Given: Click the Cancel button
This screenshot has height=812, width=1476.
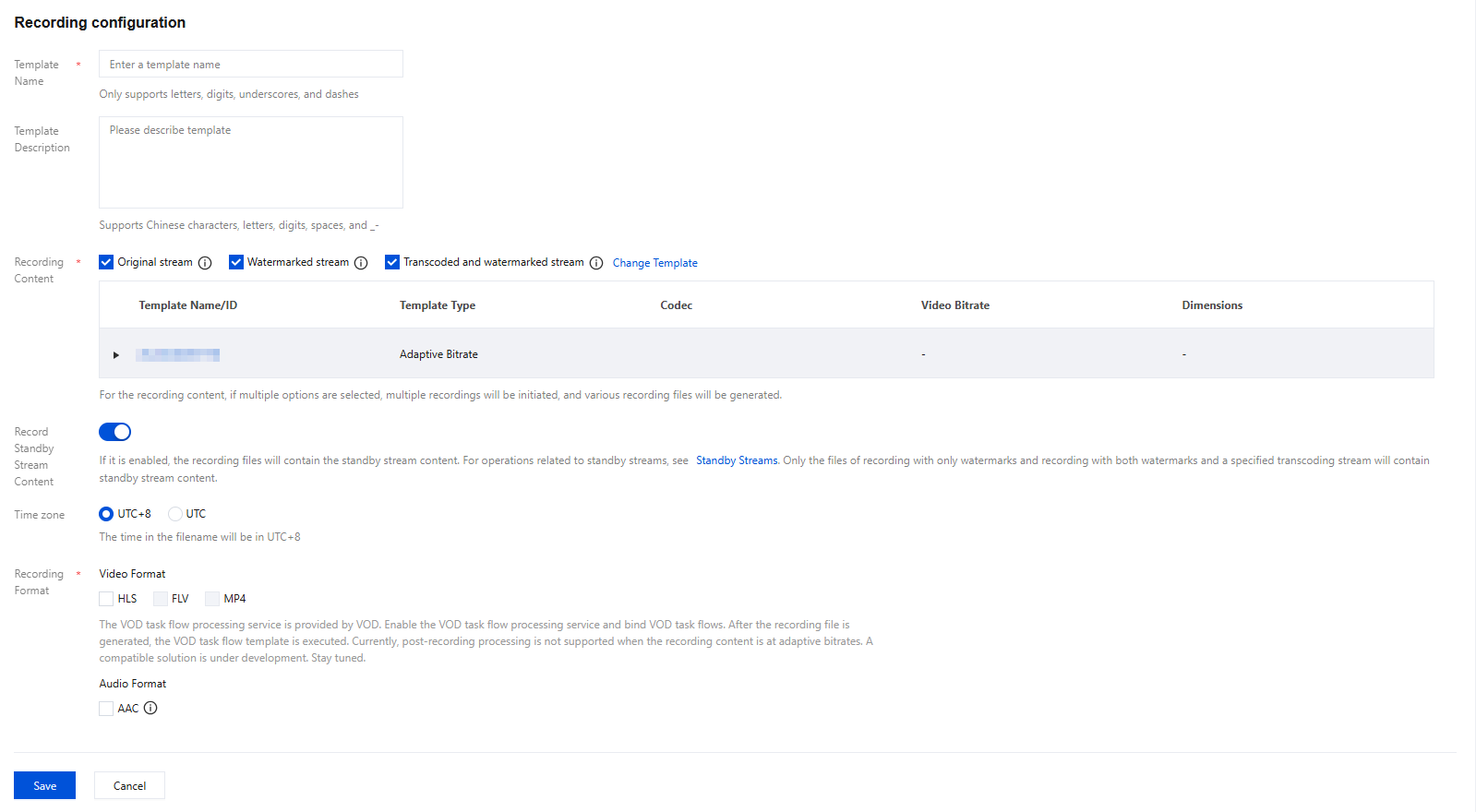Looking at the screenshot, I should click(129, 785).
